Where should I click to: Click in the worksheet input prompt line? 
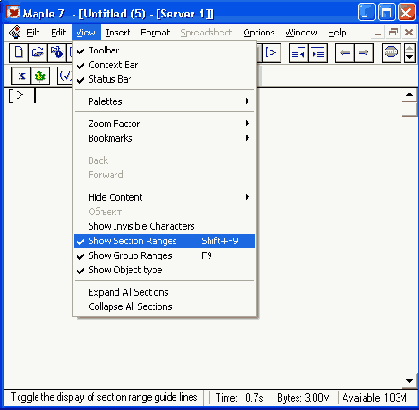coord(35,96)
